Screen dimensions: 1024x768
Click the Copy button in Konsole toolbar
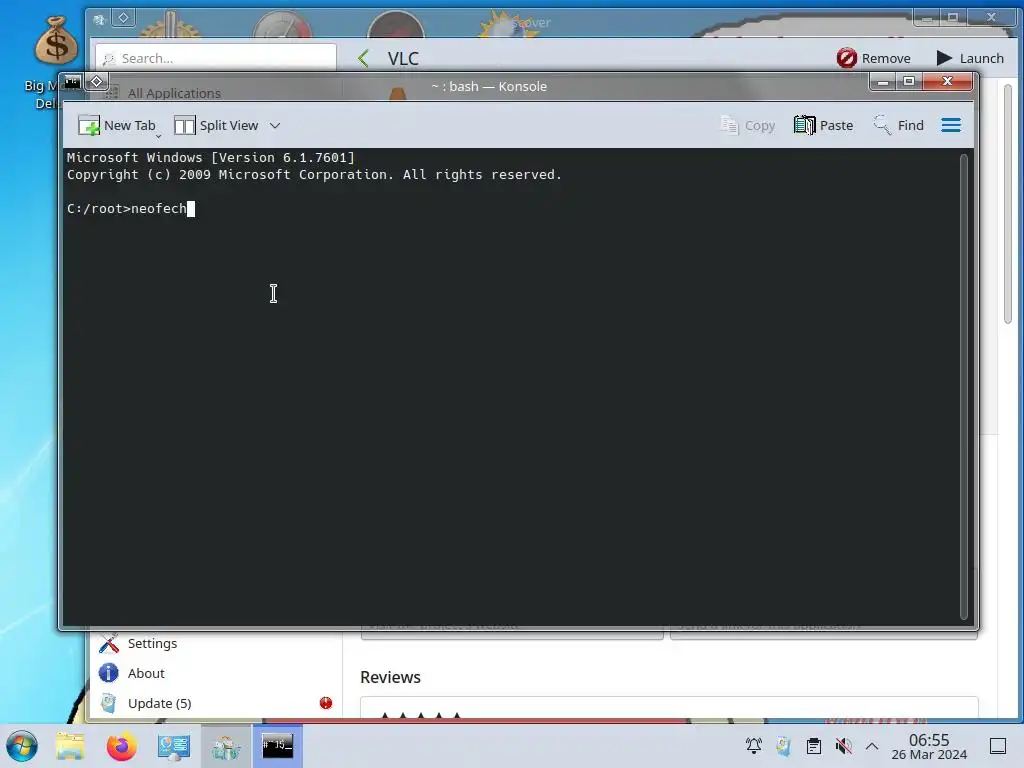pos(748,125)
